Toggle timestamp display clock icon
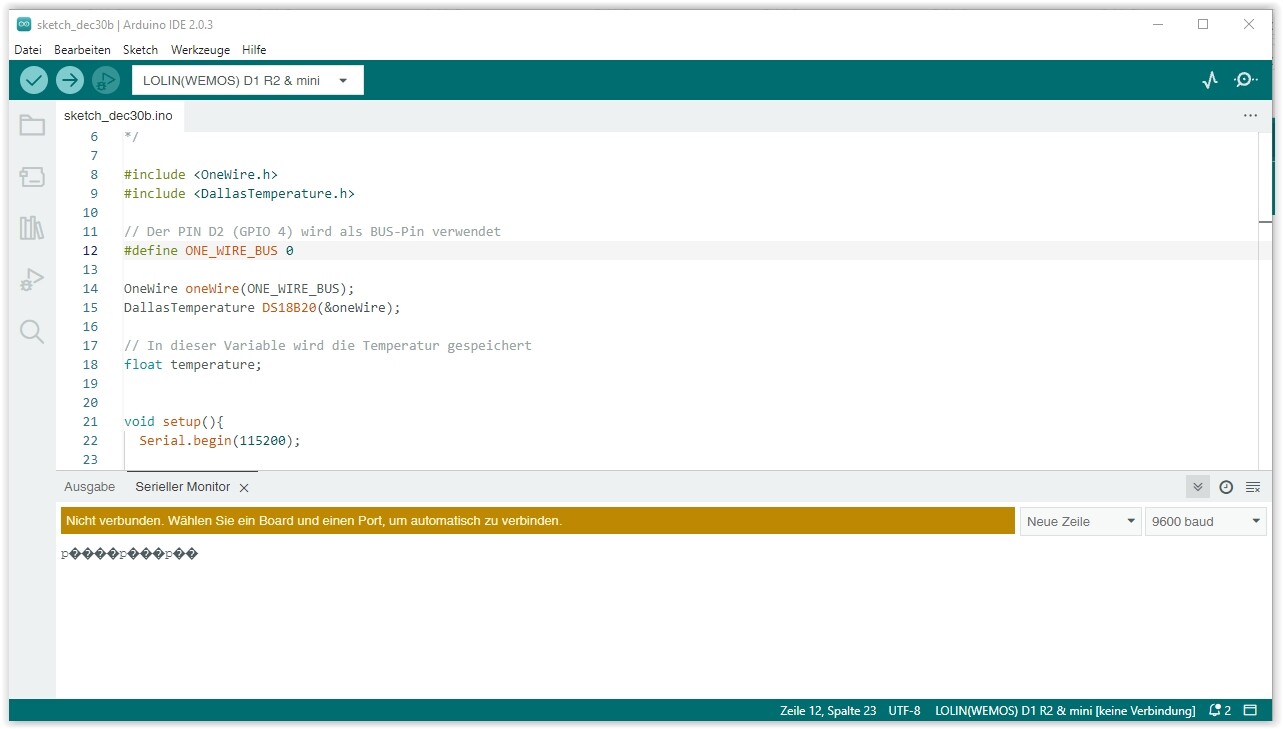The width and height of the screenshot is (1283, 729). click(1226, 487)
